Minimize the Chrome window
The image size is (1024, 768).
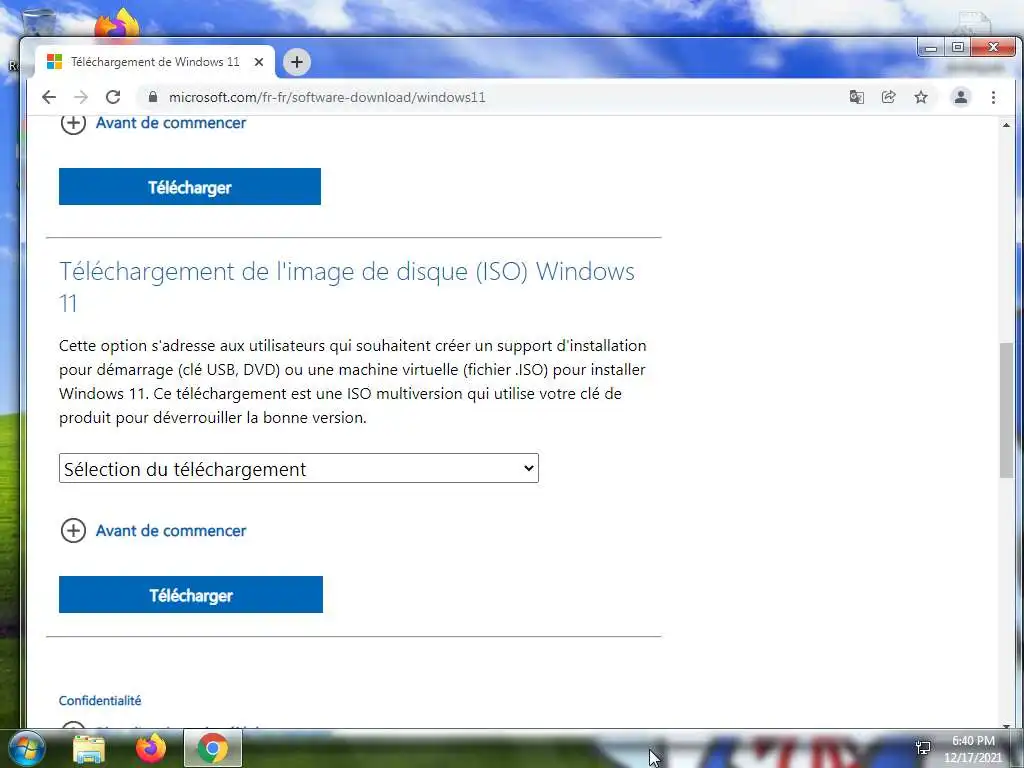[931, 48]
